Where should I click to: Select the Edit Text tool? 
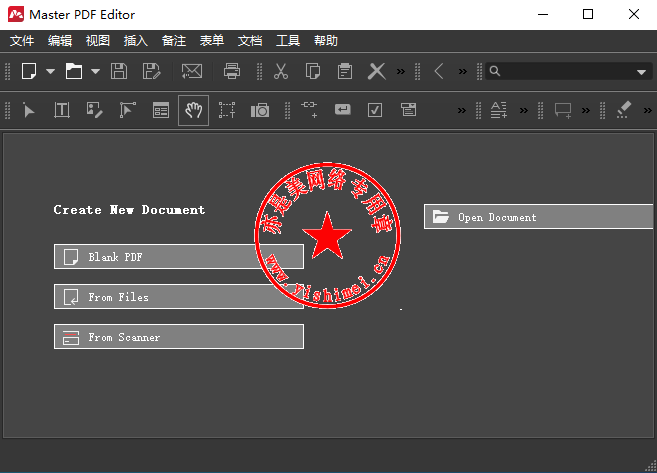pyautogui.click(x=62, y=110)
